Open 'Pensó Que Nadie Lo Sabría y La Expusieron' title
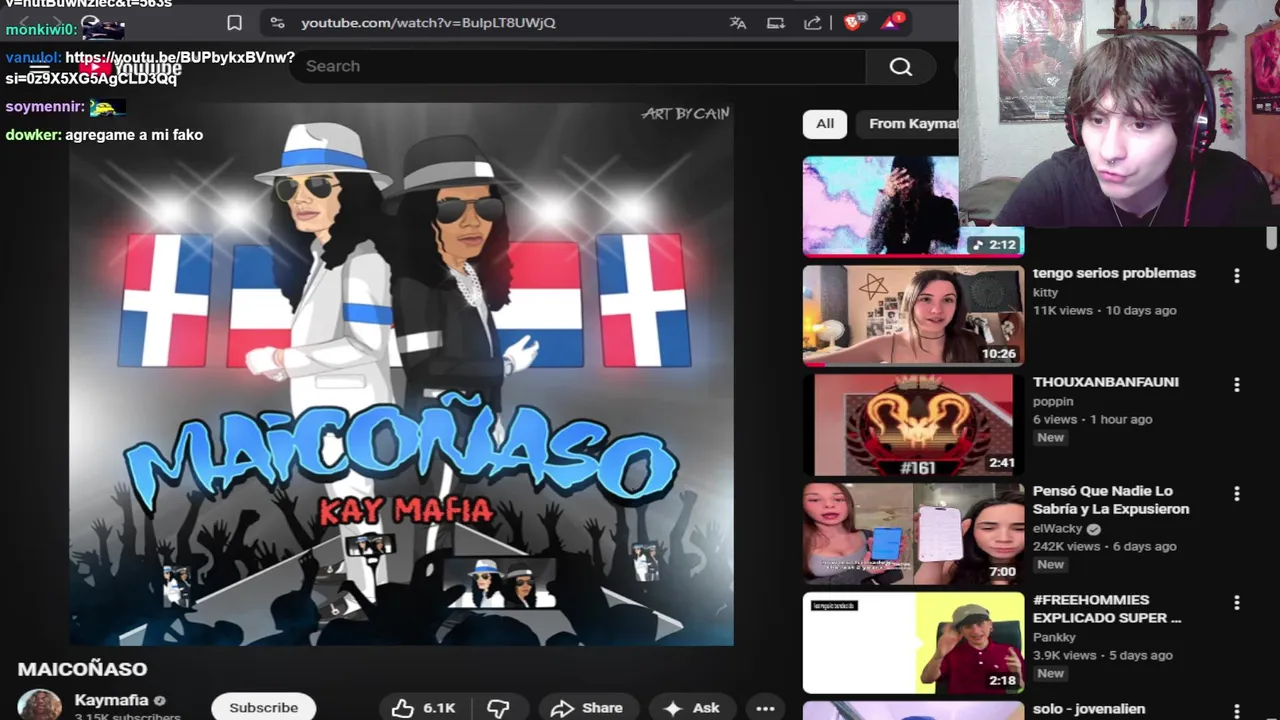Screen dimensions: 1280x720 1111,499
